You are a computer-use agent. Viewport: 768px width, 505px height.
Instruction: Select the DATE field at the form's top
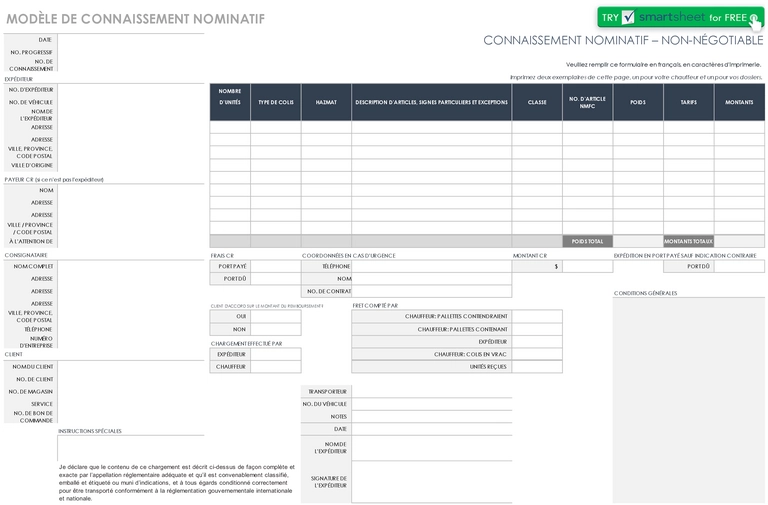(131, 40)
